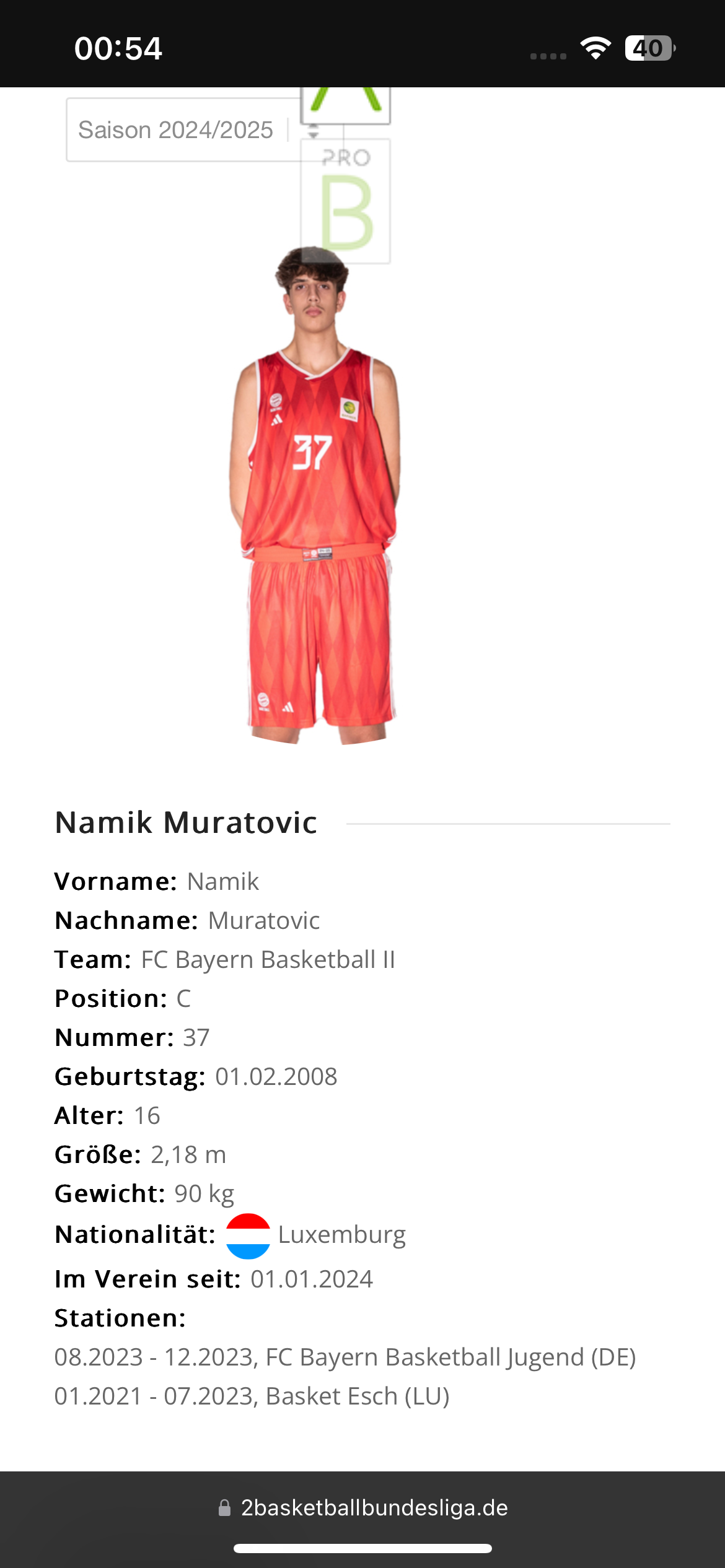This screenshot has height=1568, width=725.
Task: Tap the Geburtstag value 01.02.2008
Action: pyautogui.click(x=276, y=1076)
